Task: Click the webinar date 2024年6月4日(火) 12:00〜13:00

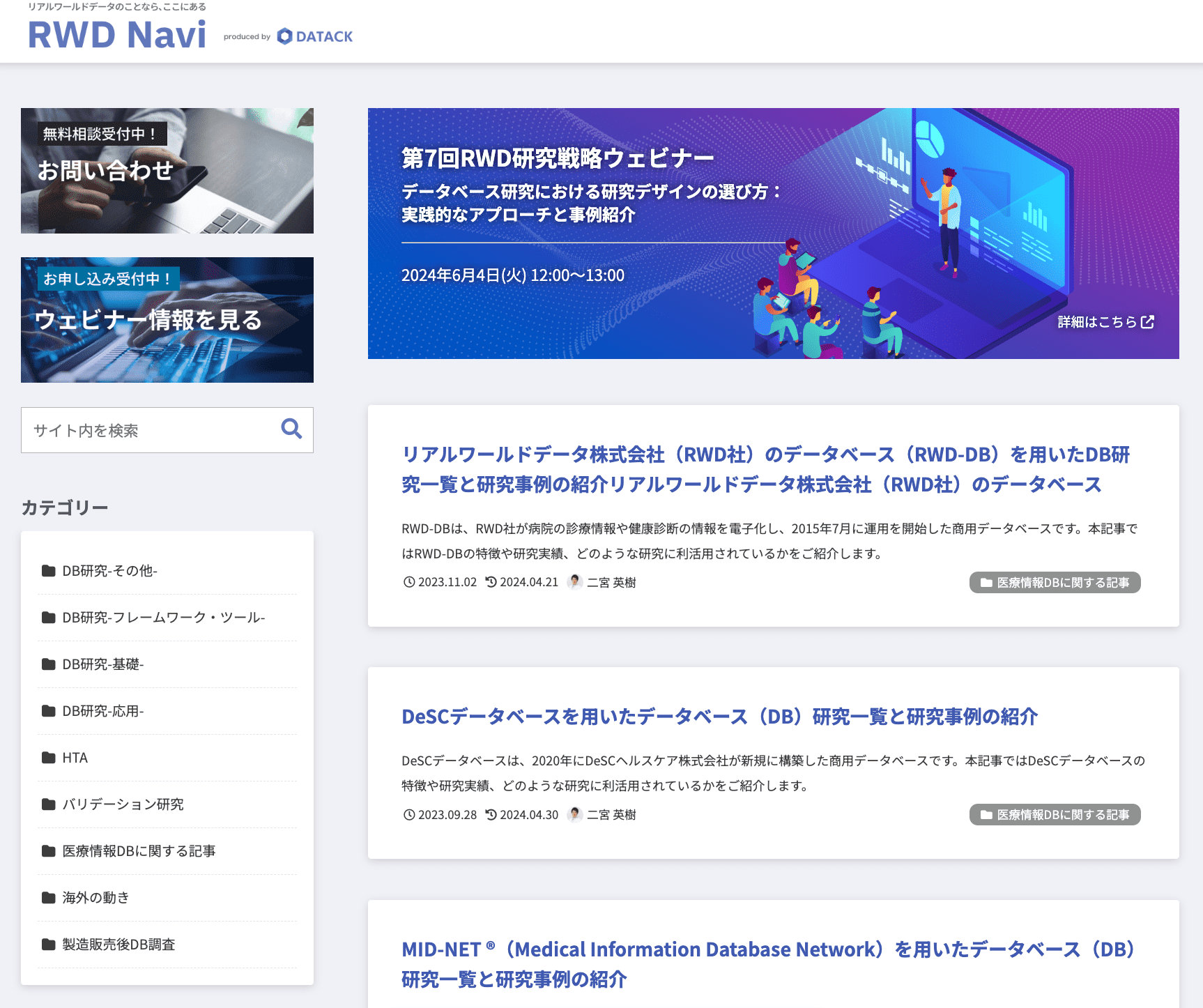Action: (x=513, y=275)
